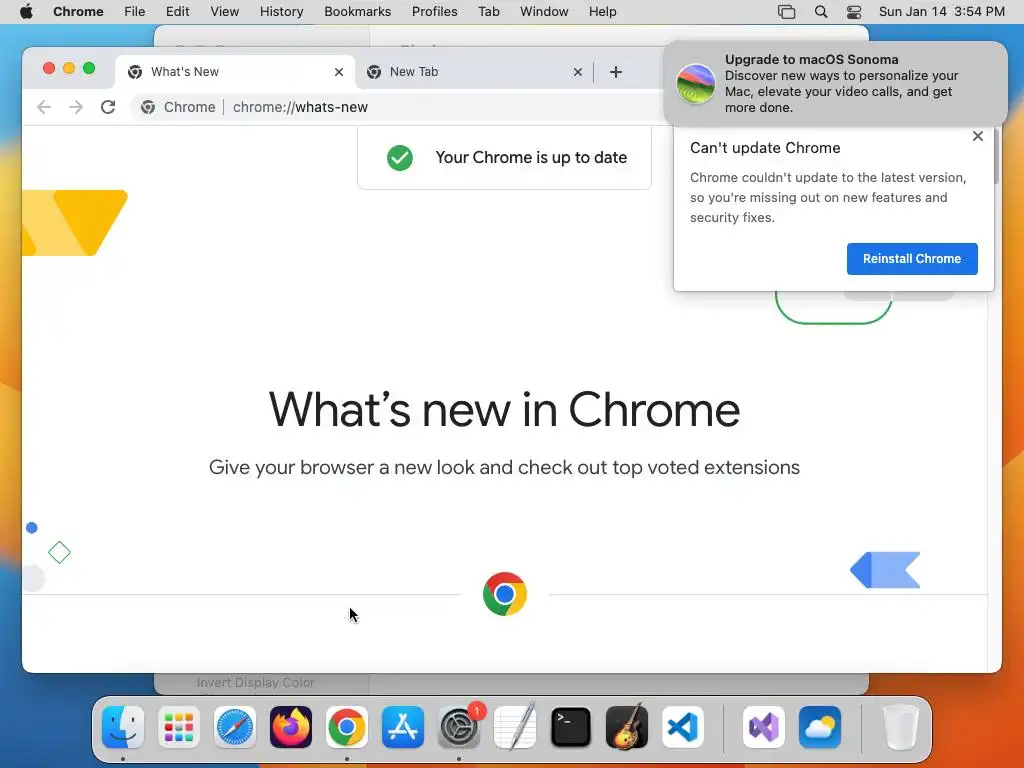Open the File menu
The image size is (1024, 768).
pyautogui.click(x=135, y=12)
